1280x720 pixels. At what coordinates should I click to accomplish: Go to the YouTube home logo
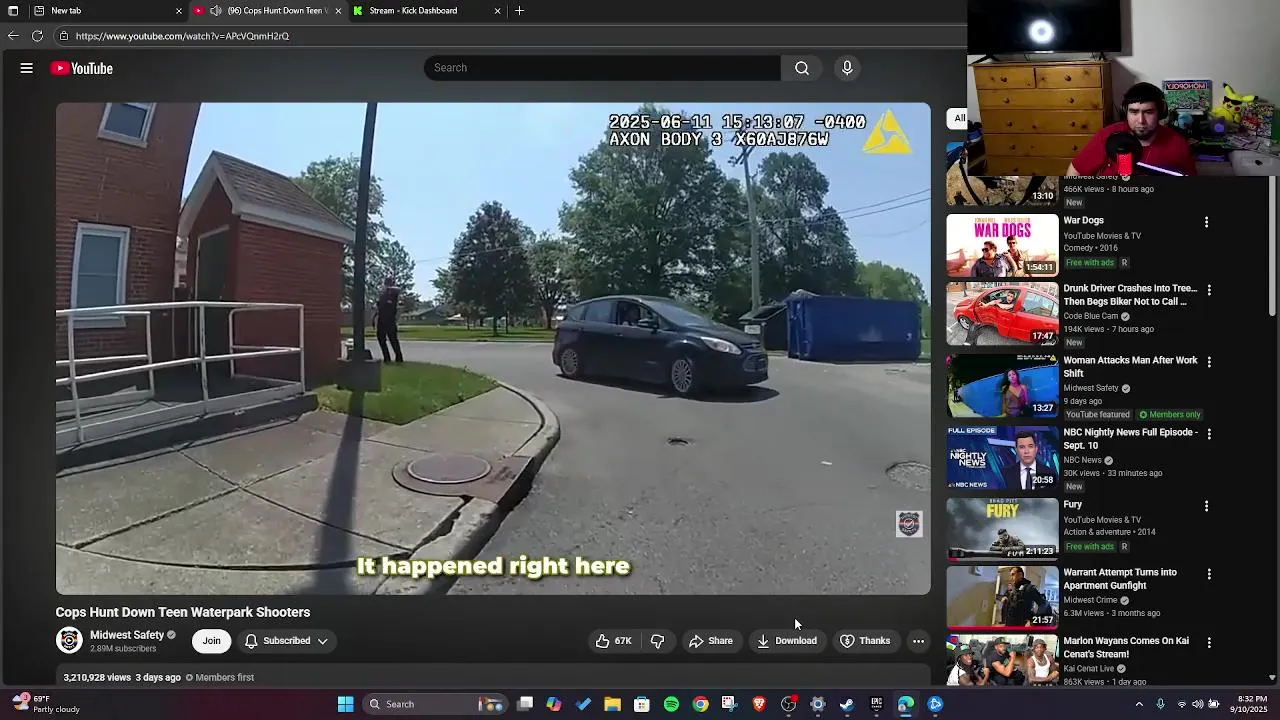click(x=82, y=68)
